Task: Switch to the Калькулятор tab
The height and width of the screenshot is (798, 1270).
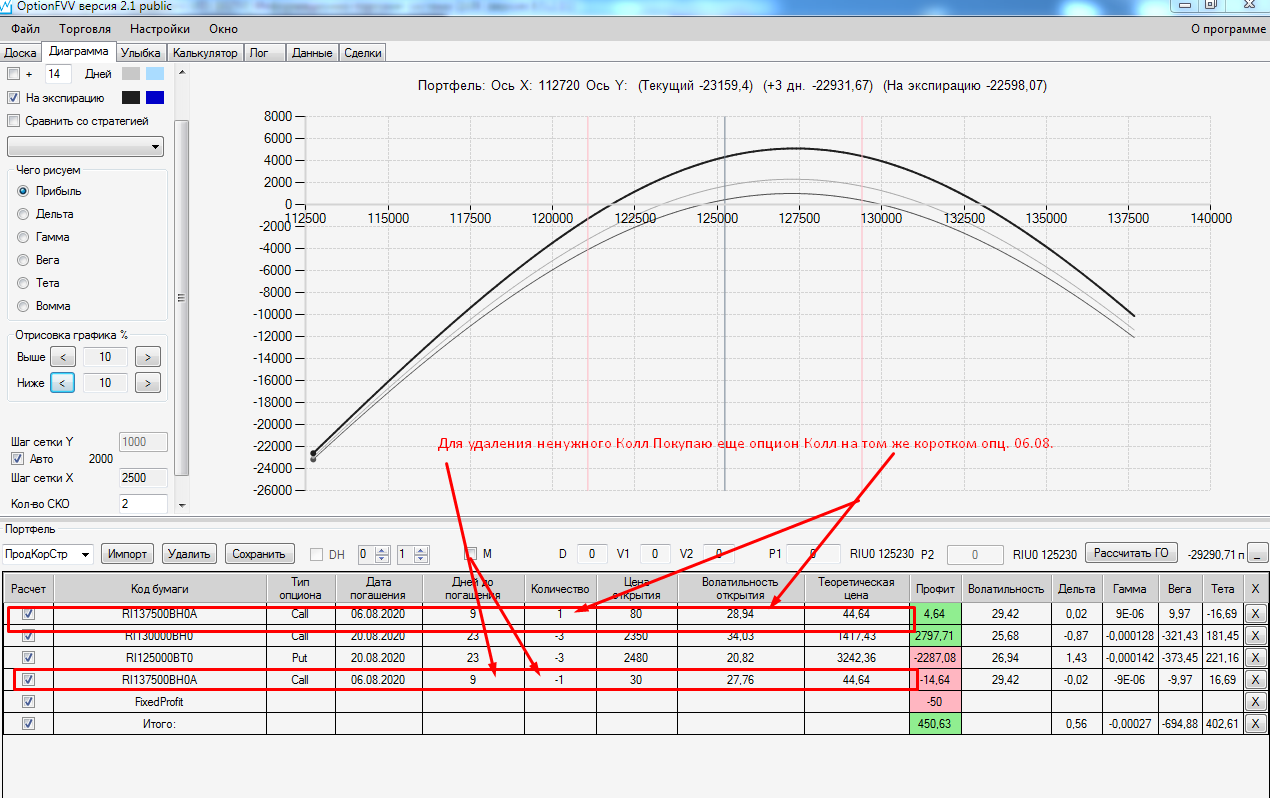Action: 204,53
